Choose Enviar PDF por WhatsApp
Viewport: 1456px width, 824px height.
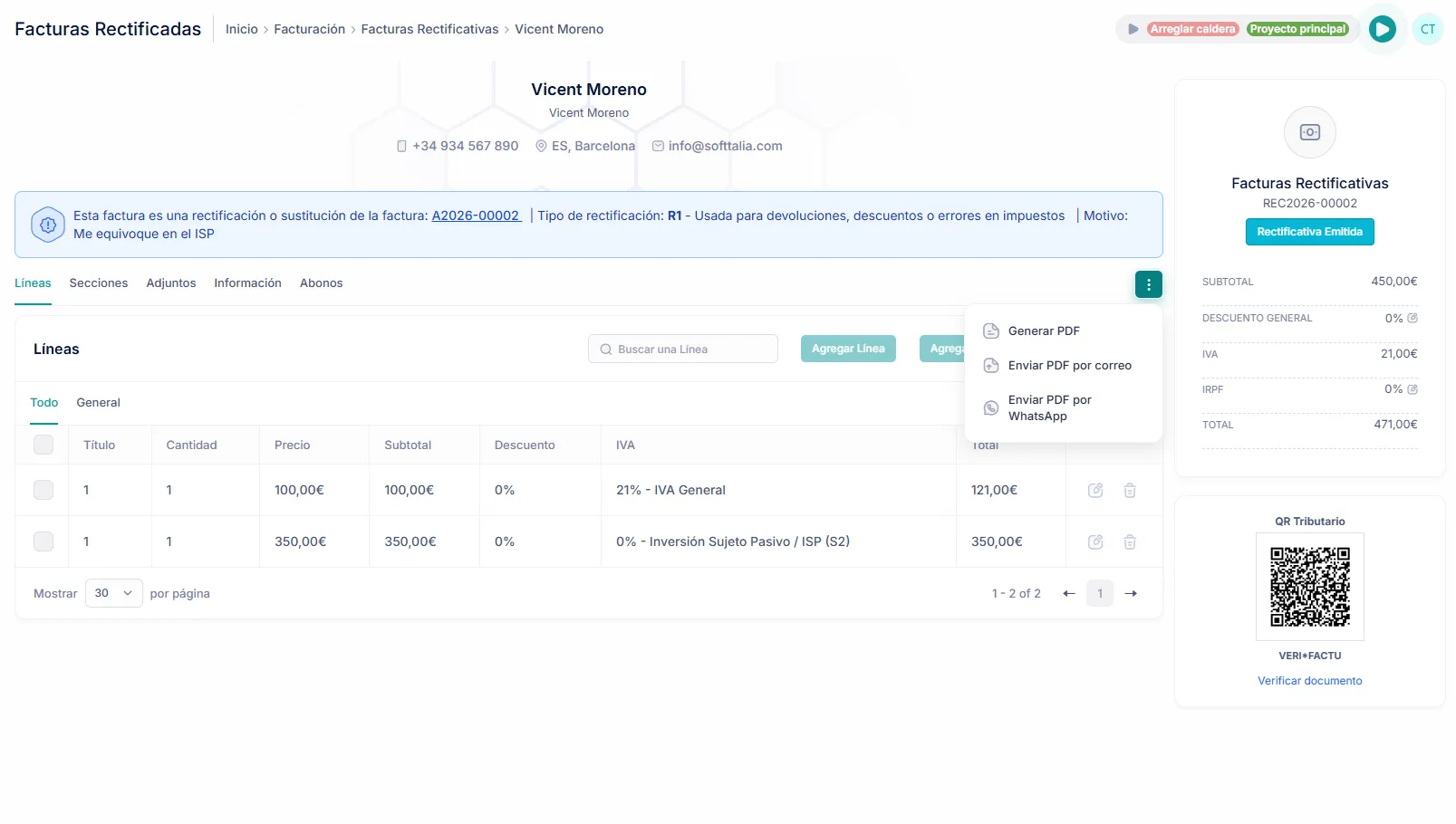1049,407
